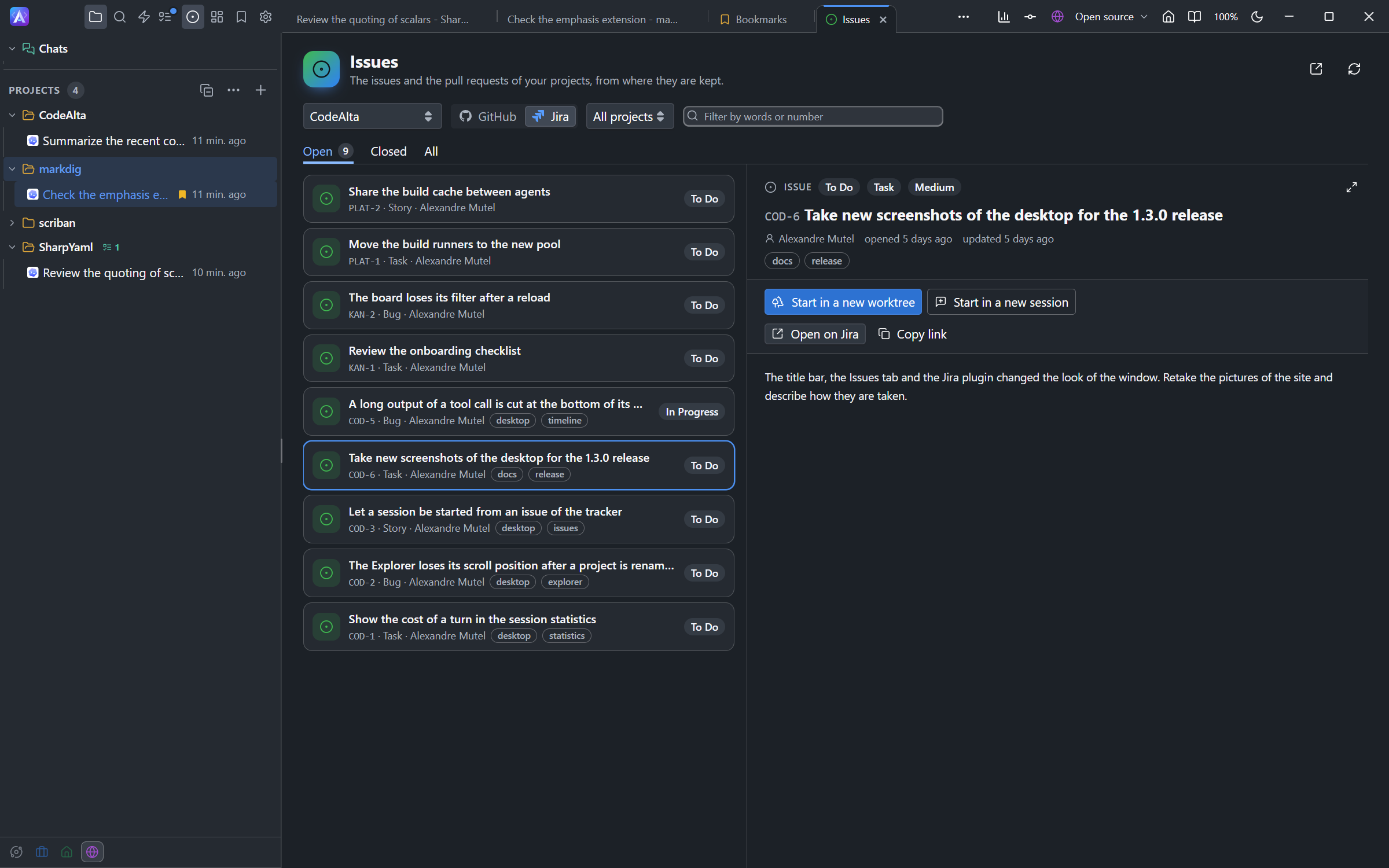This screenshot has width=1389, height=868.
Task: Open issues page in external browser icon
Action: (1315, 69)
